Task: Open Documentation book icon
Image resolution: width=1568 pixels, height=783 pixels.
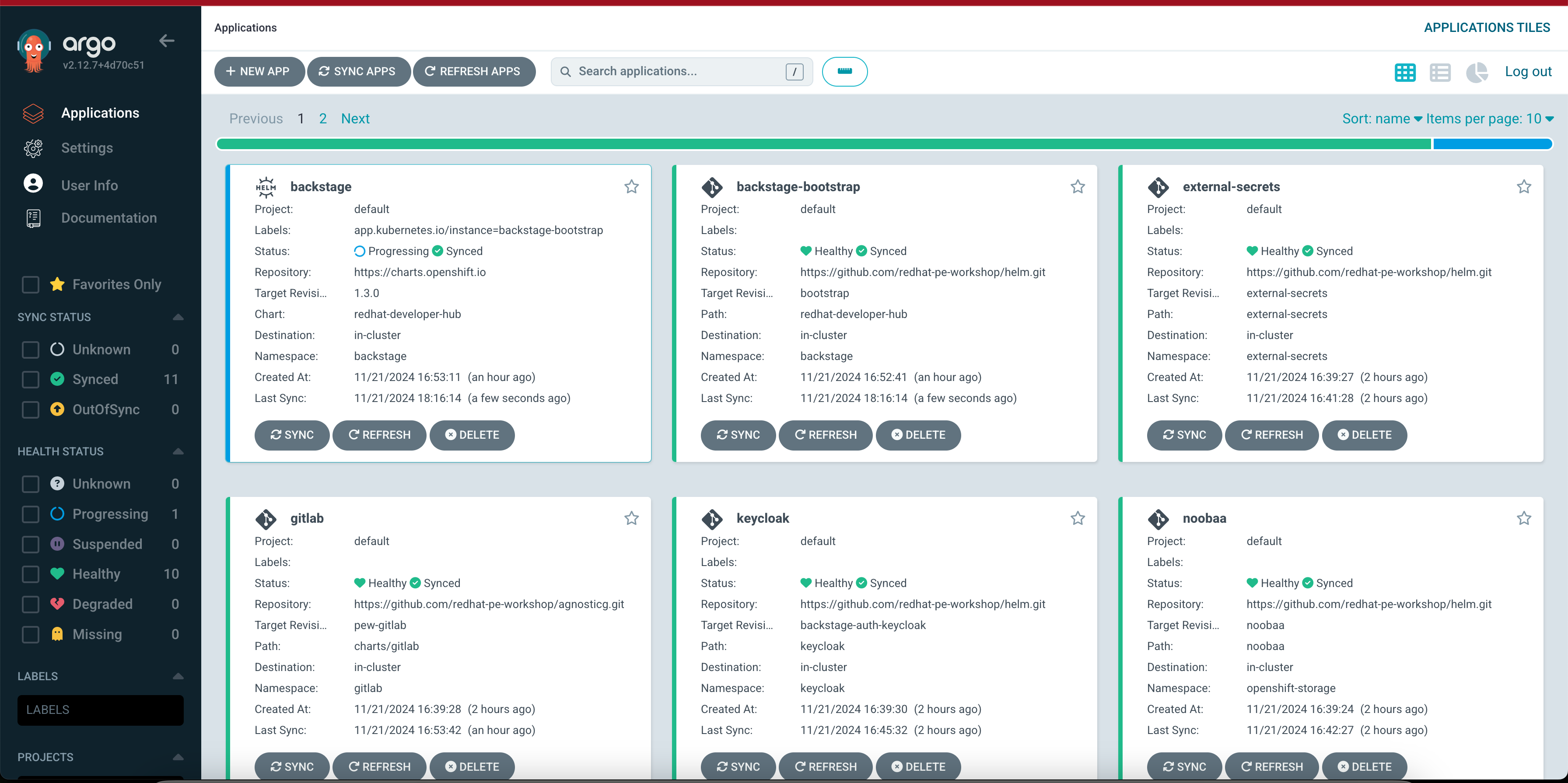Action: 33,218
